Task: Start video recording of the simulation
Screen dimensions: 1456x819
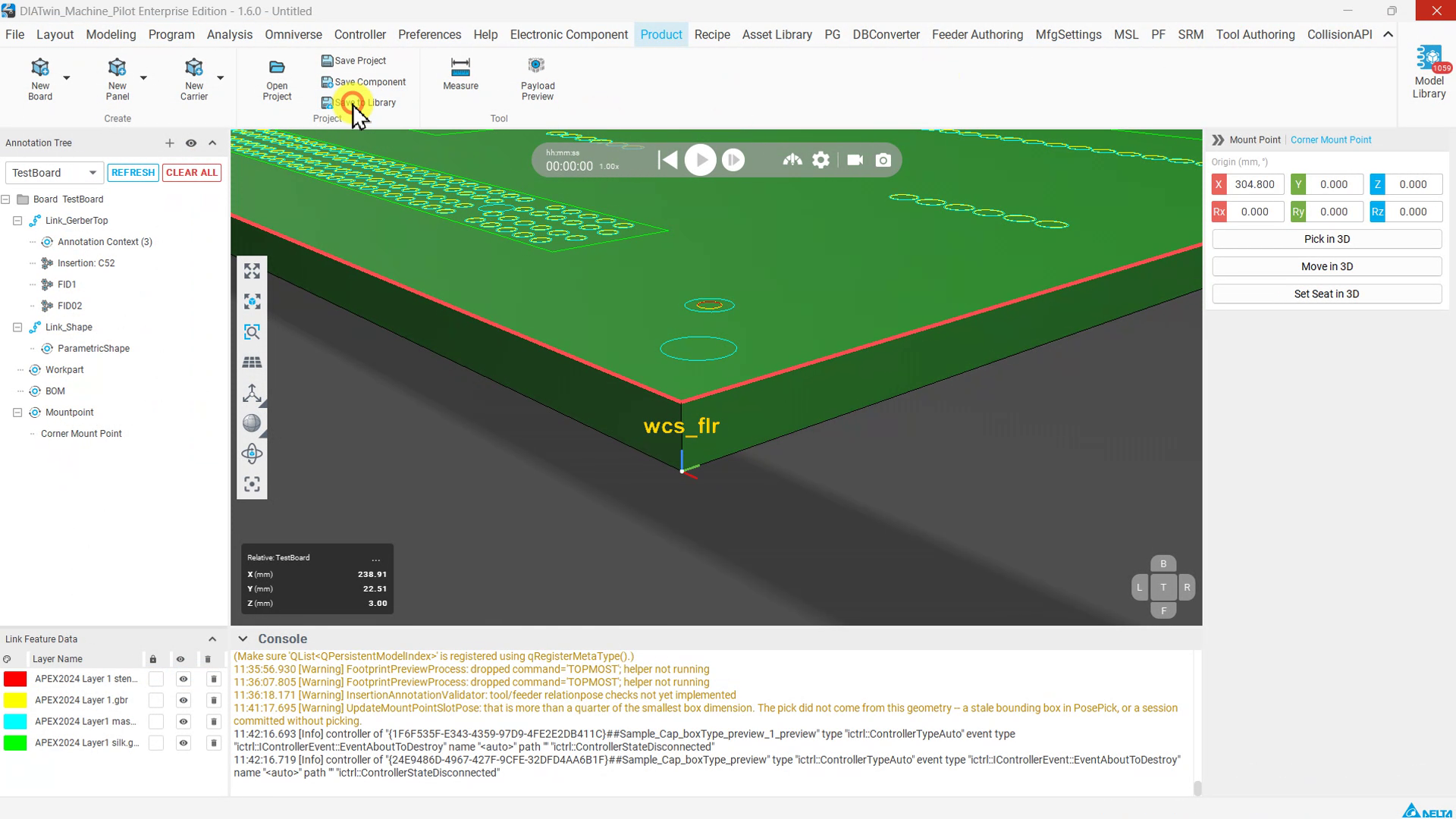Action: [x=855, y=160]
